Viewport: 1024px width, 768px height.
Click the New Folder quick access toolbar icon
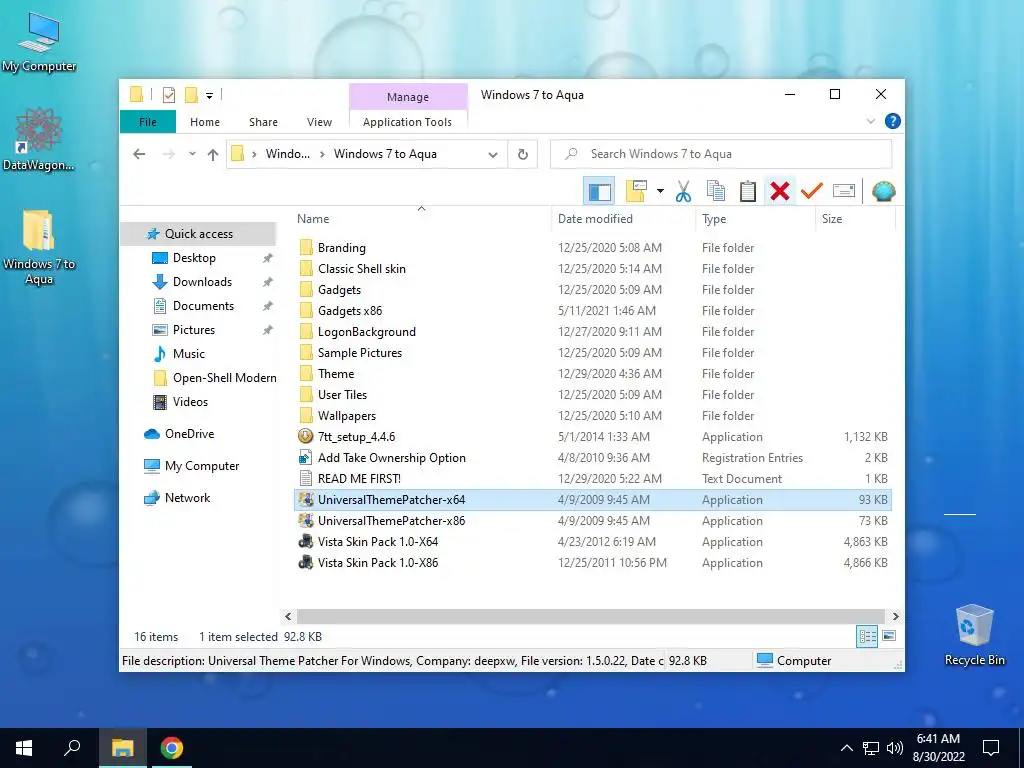[x=191, y=95]
